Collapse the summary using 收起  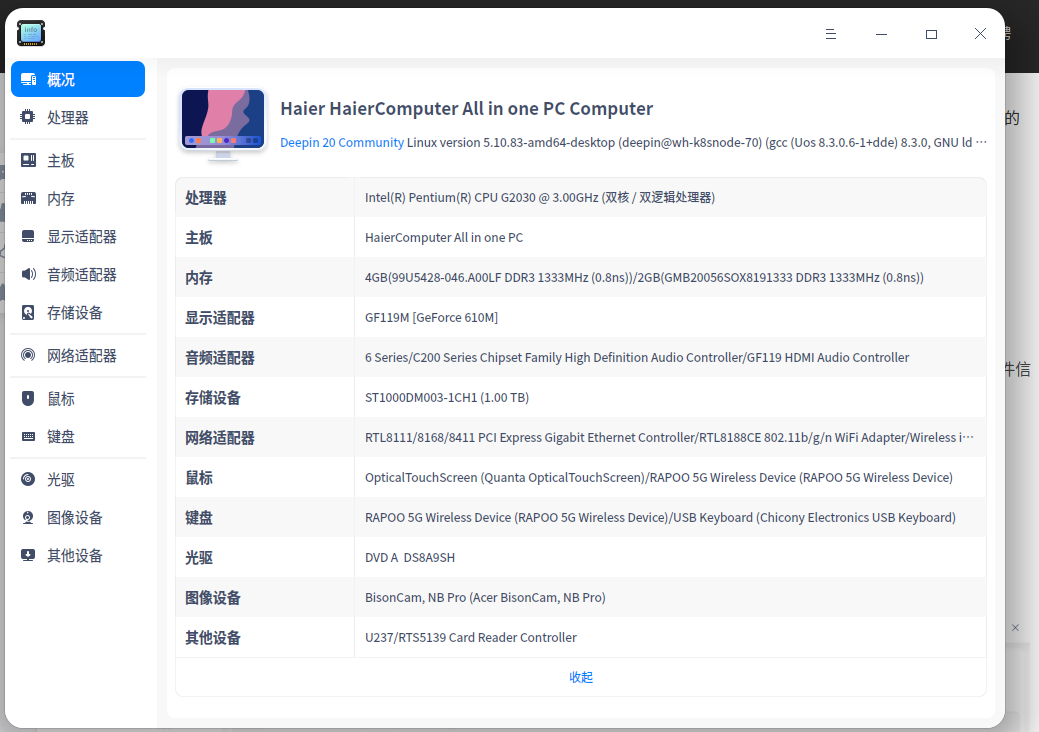580,677
